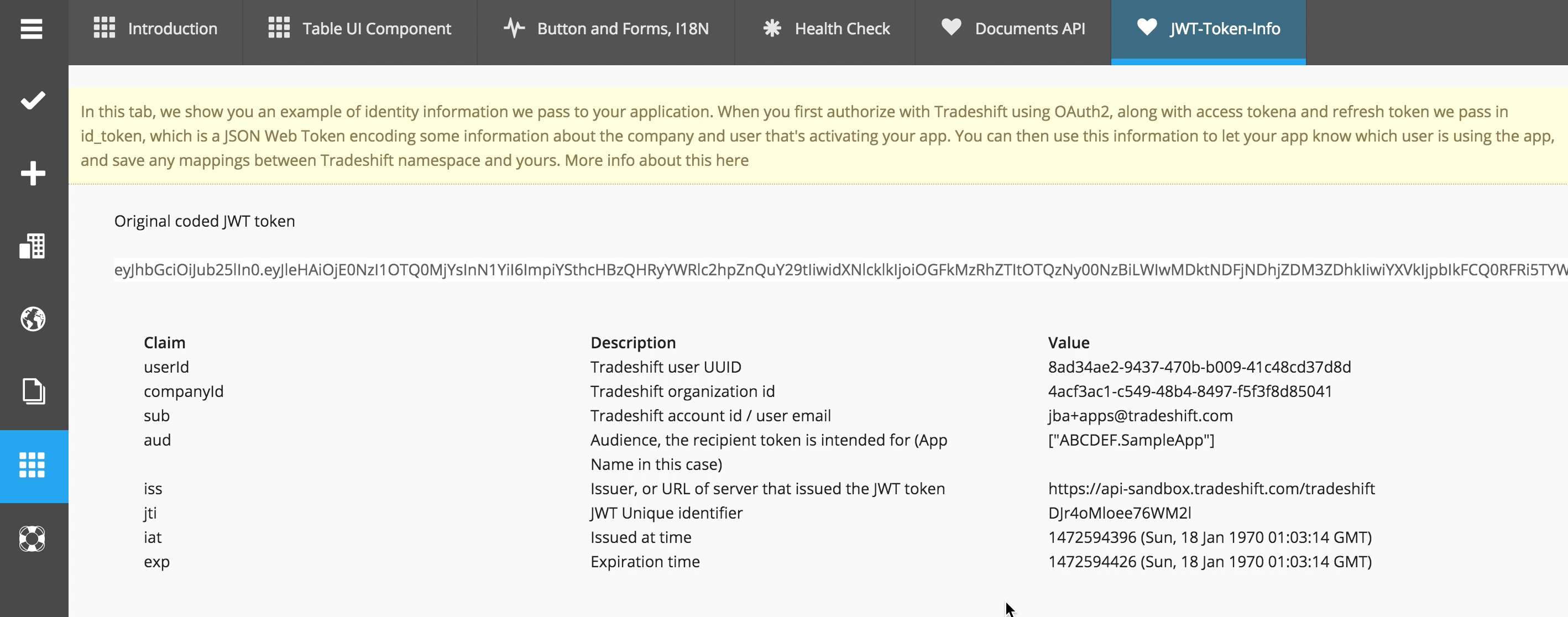Click the pulse icon beside Button and Forms

[x=514, y=28]
